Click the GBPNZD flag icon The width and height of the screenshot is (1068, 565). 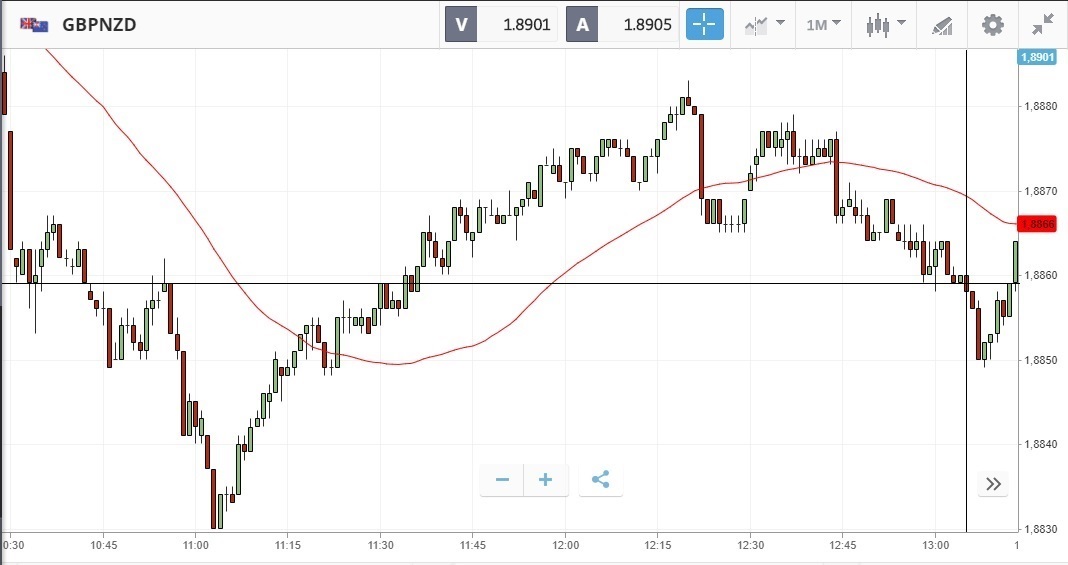[34, 25]
